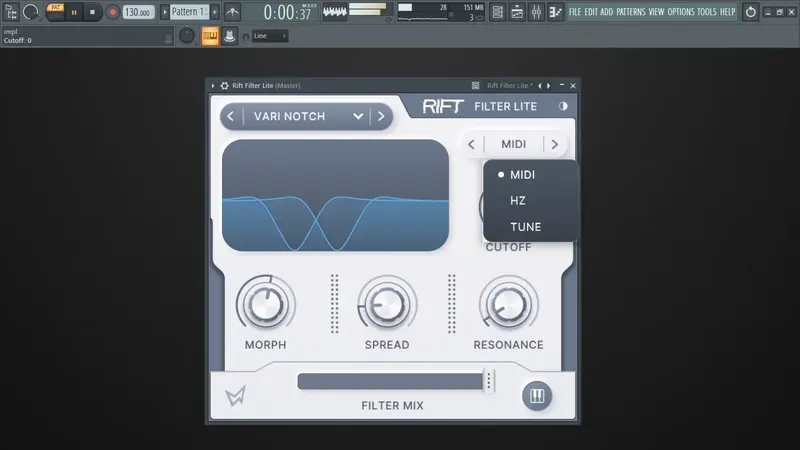
Task: Click the Minimal Audio logo icon
Action: click(236, 396)
